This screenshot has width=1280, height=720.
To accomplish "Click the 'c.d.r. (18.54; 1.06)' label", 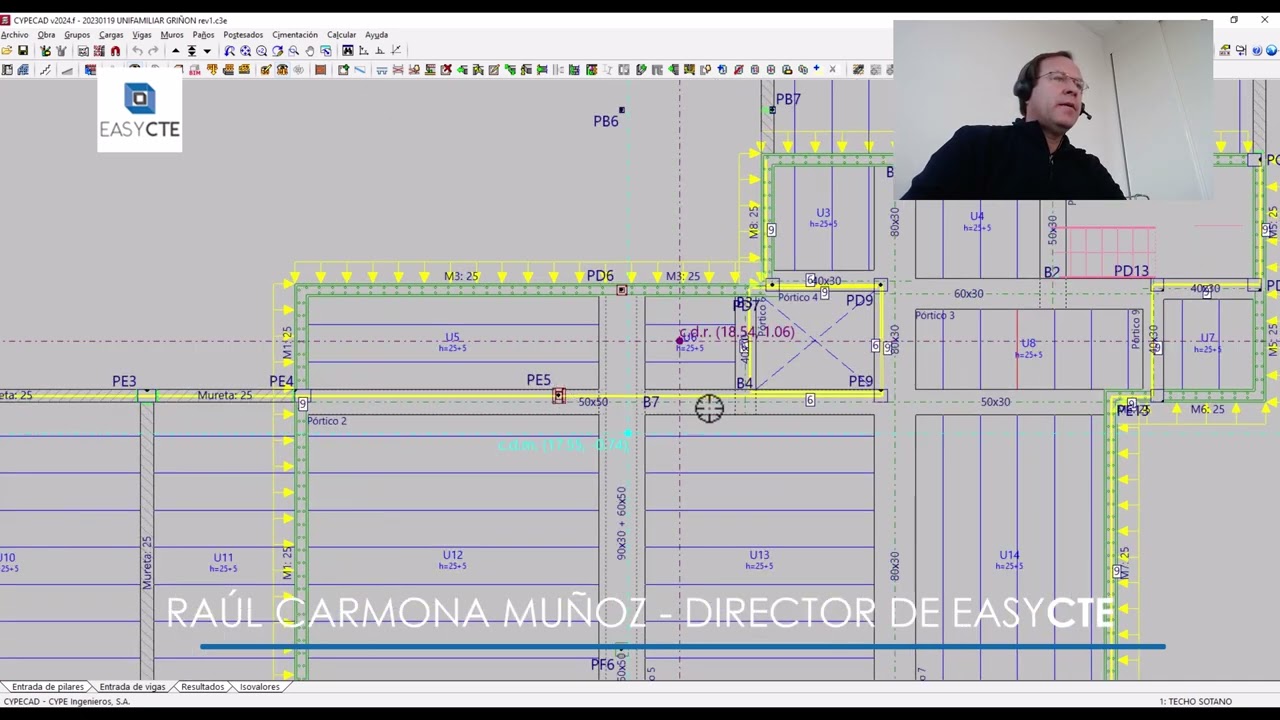I will tap(736, 332).
